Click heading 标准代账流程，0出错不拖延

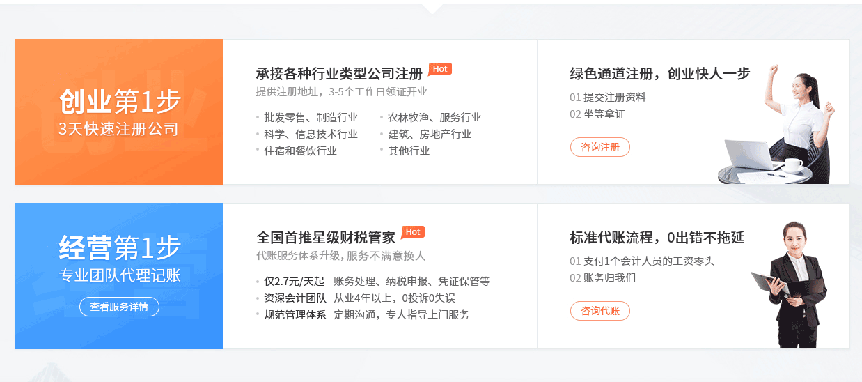(x=657, y=237)
